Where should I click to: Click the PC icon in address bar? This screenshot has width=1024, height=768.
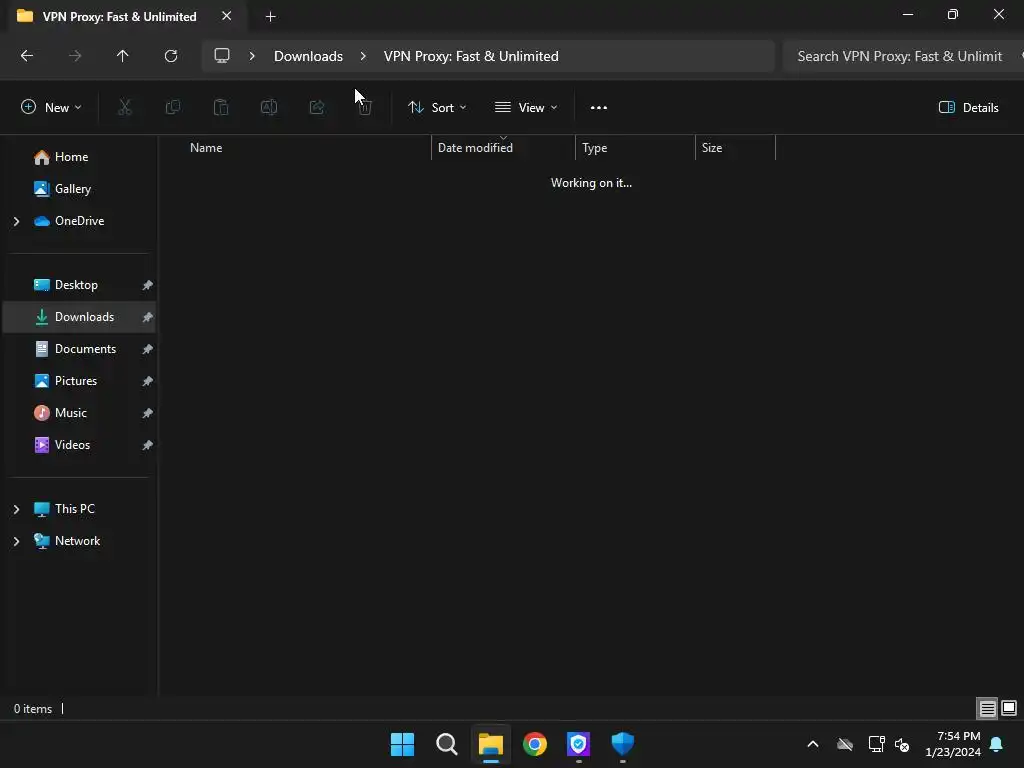tap(222, 56)
